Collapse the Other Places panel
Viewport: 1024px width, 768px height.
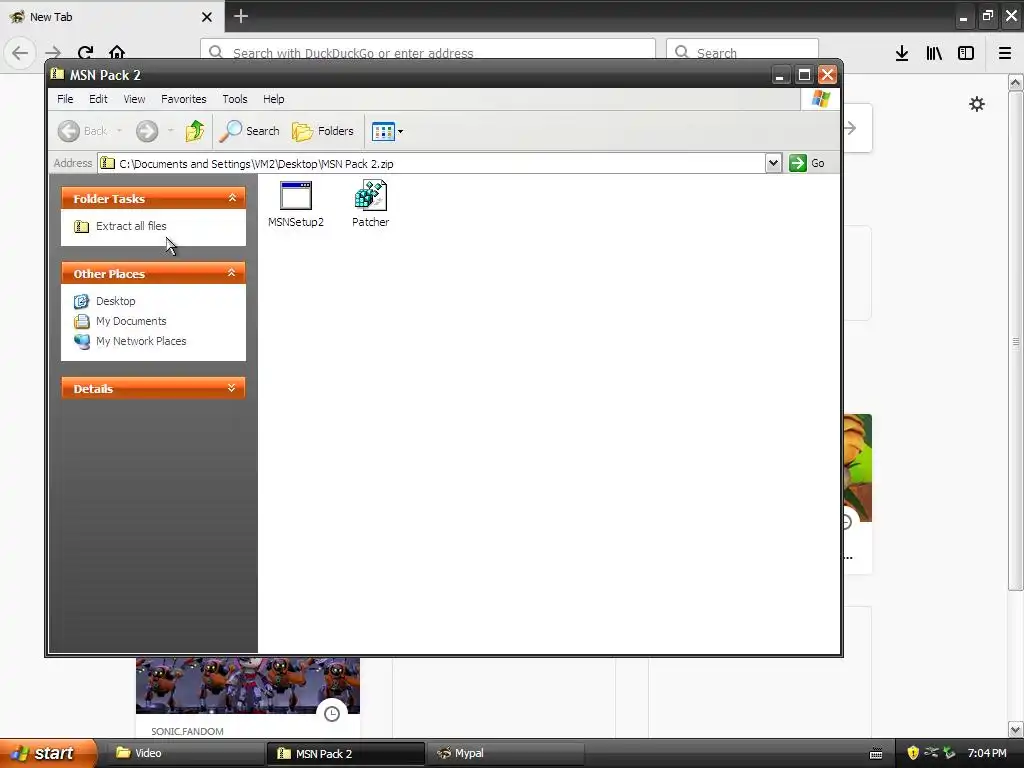232,273
